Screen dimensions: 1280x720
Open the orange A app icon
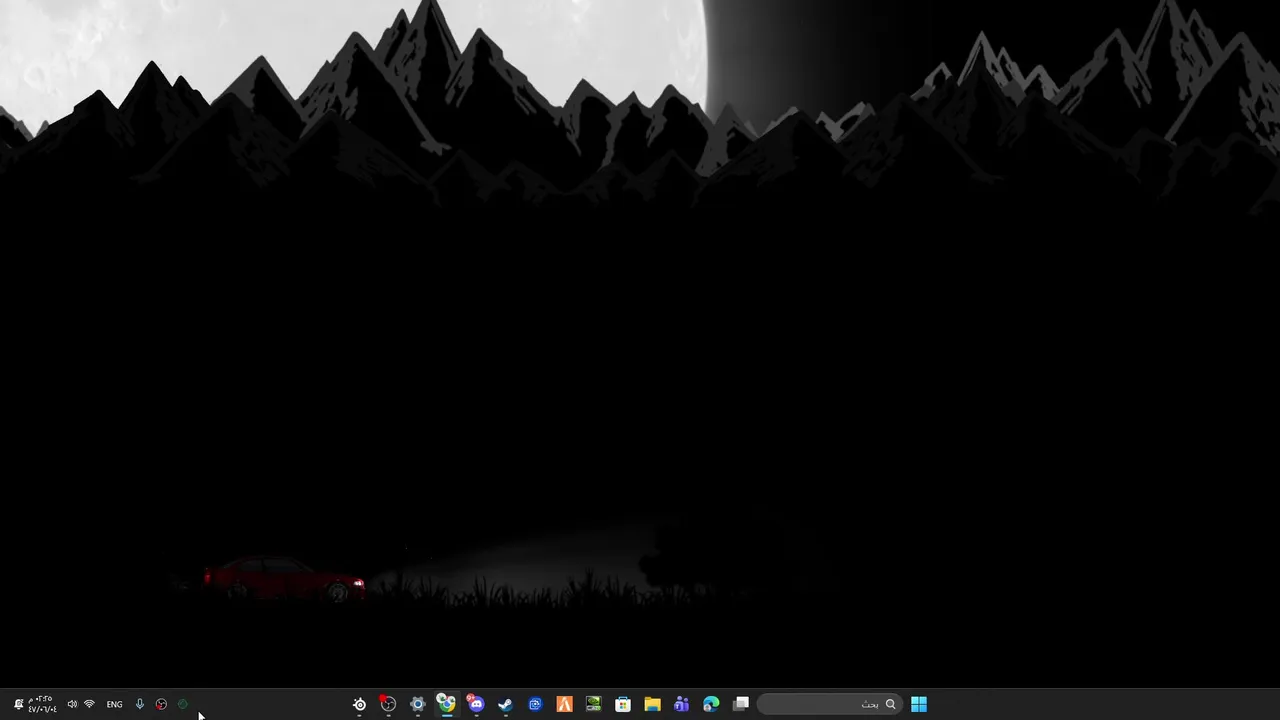[564, 704]
